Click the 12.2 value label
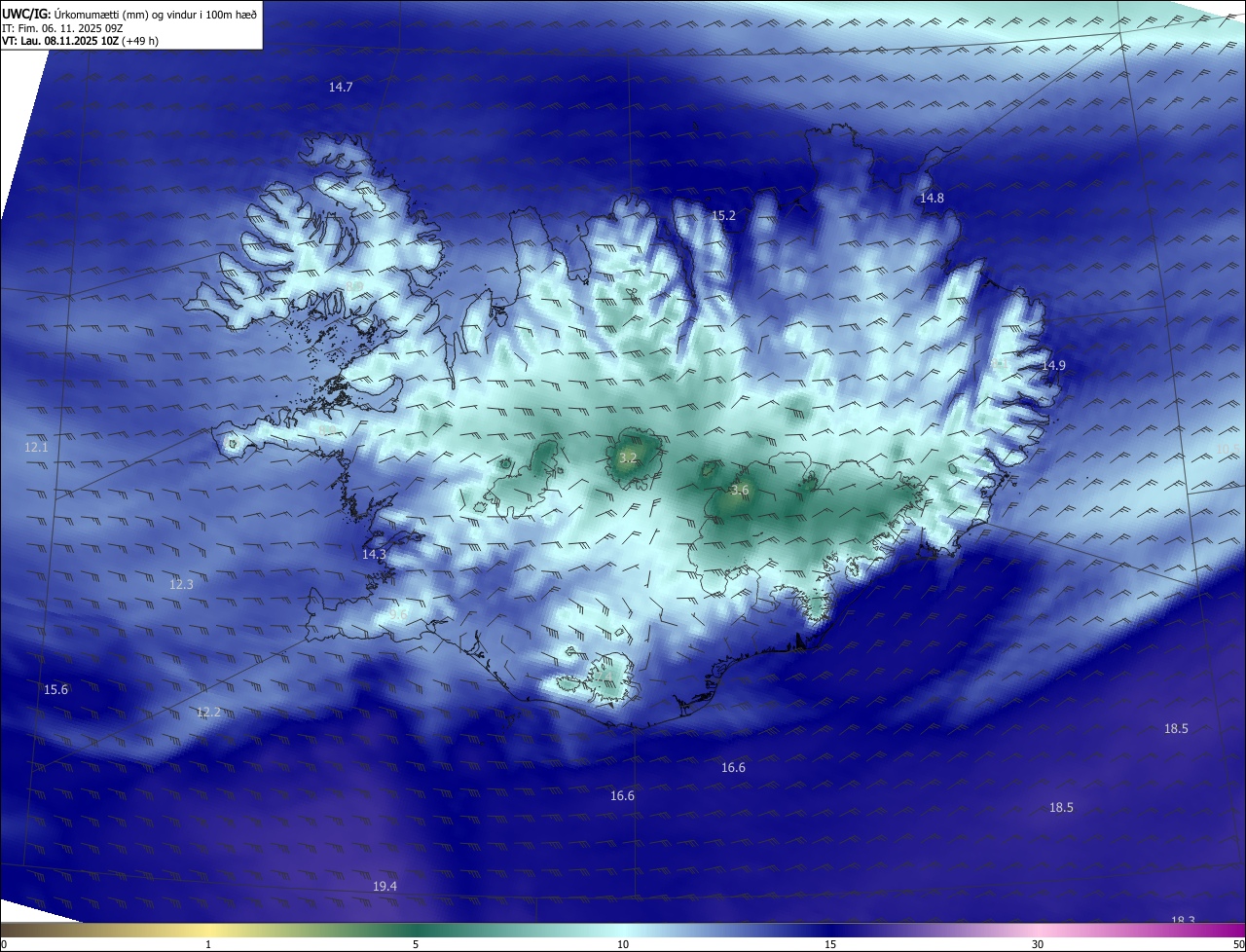This screenshot has height=952, width=1246. tap(208, 714)
